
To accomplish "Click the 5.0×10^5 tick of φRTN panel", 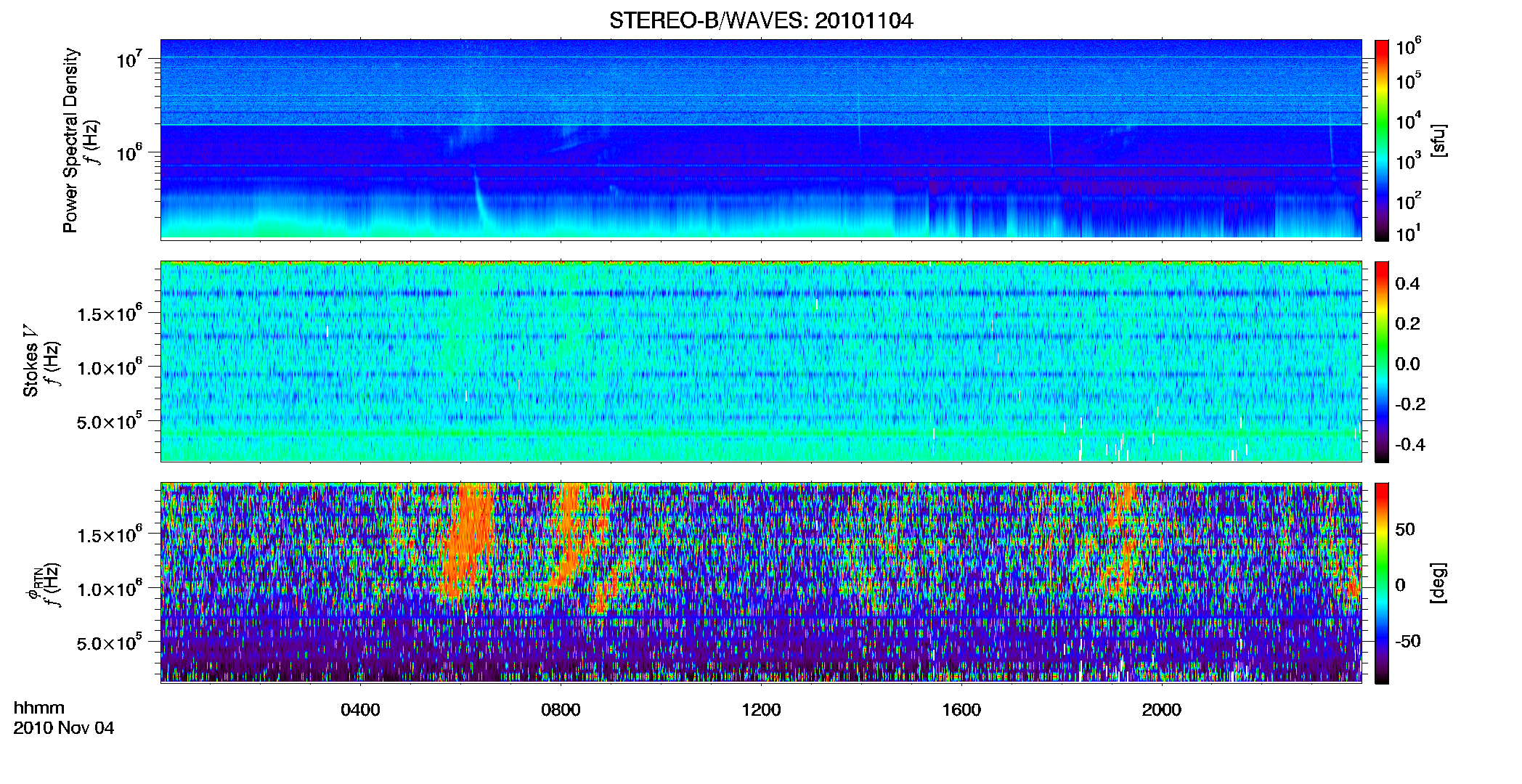I will 109,642.
